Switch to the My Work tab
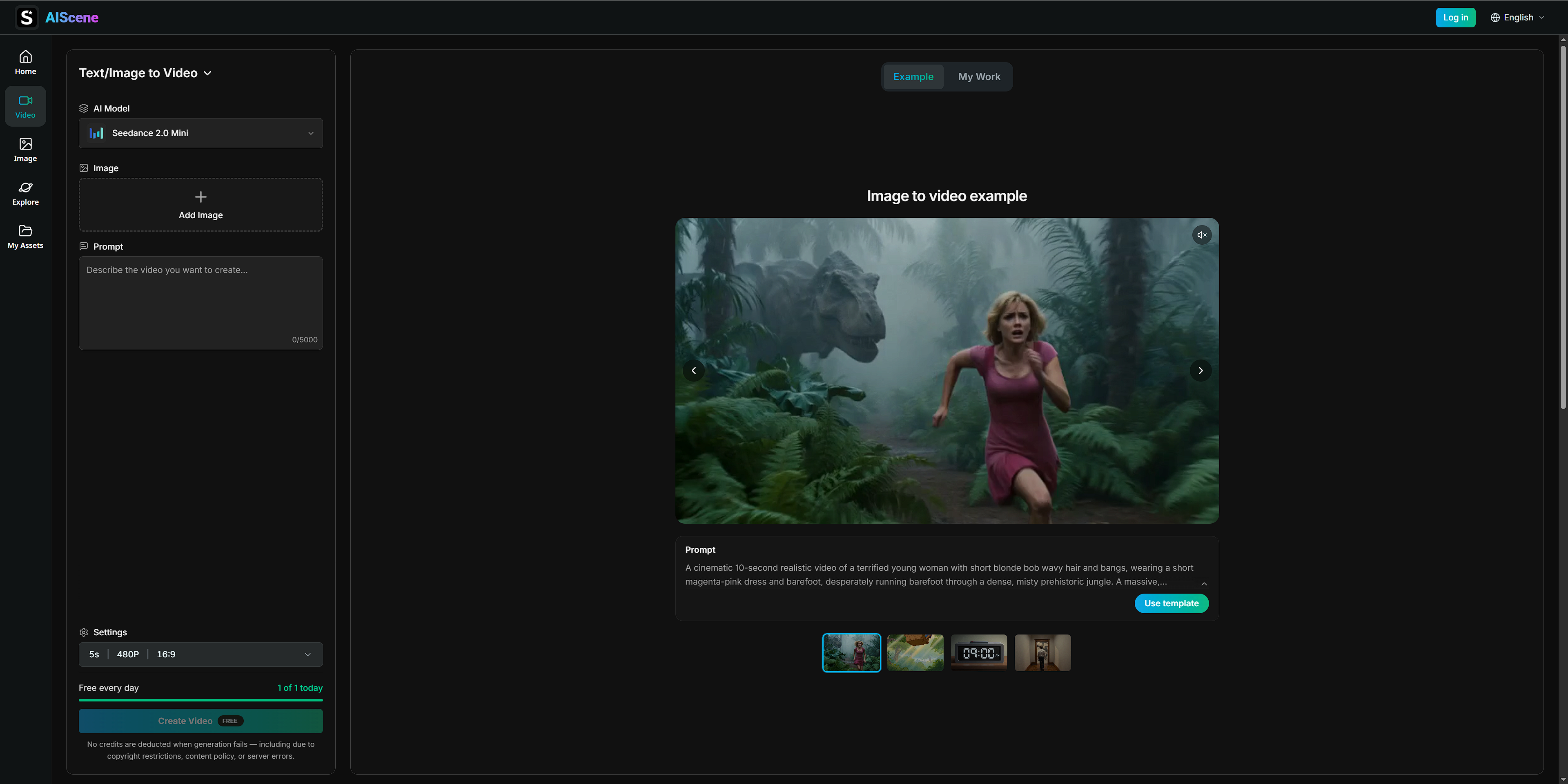 979,77
